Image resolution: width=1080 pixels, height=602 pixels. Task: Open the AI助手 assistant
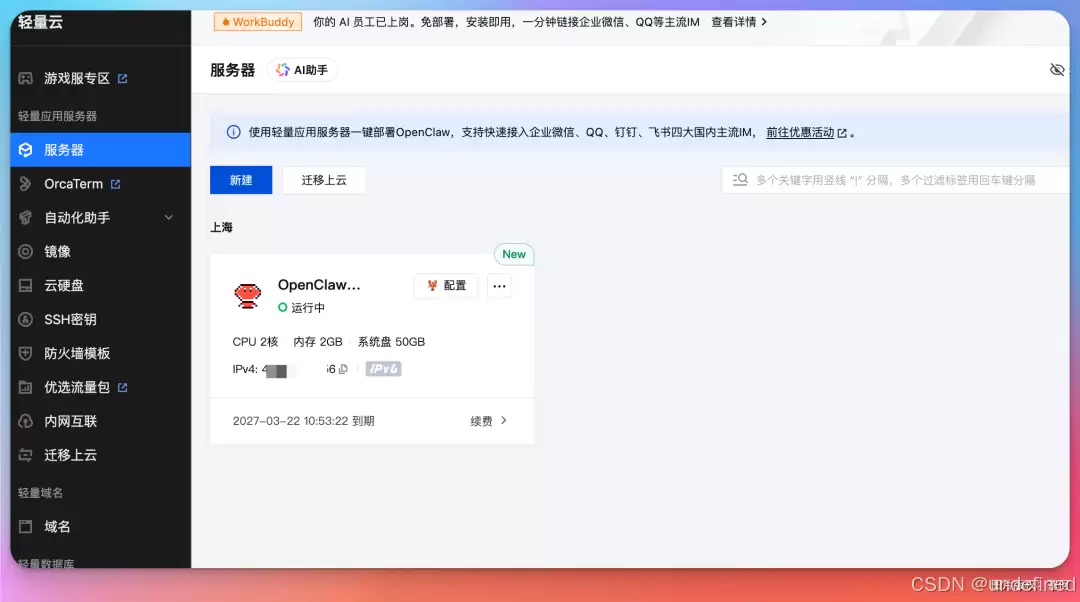[x=302, y=70]
